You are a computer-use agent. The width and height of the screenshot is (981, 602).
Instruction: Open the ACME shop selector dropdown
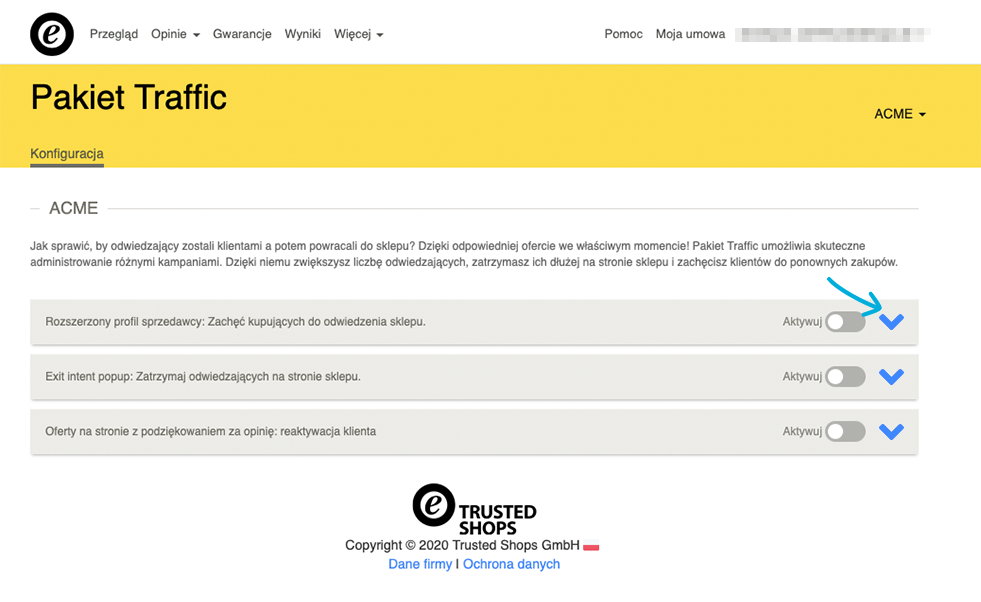tap(900, 114)
